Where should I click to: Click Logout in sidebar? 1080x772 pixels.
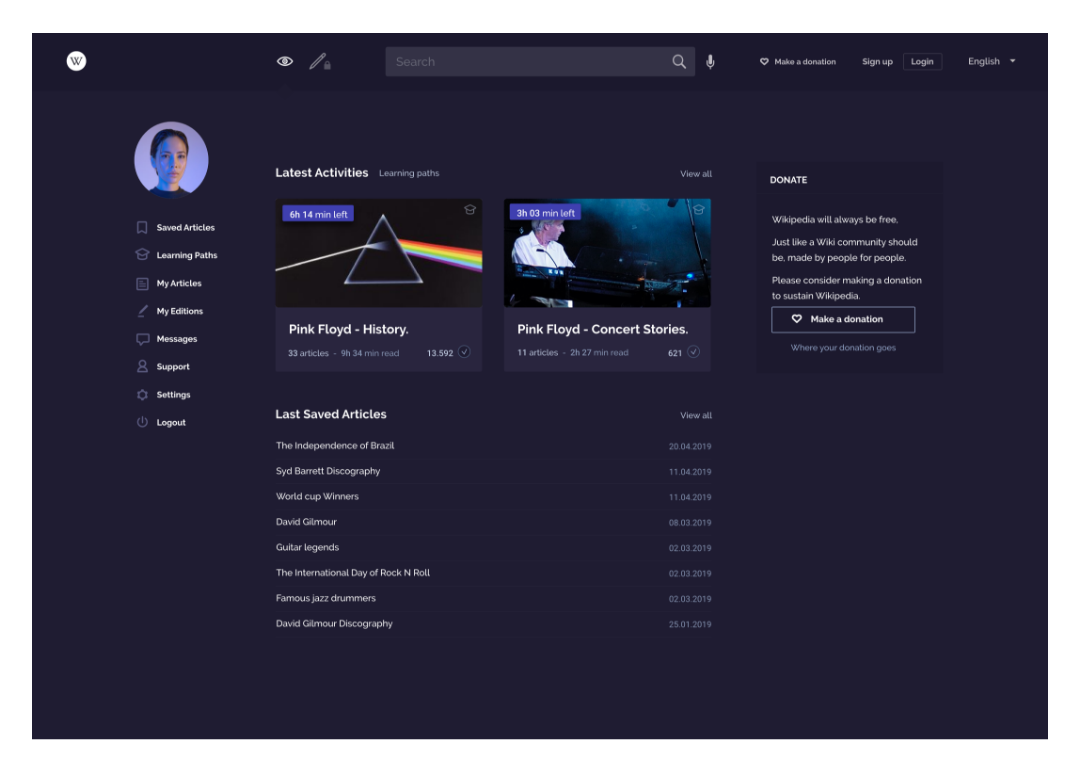[x=160, y=422]
